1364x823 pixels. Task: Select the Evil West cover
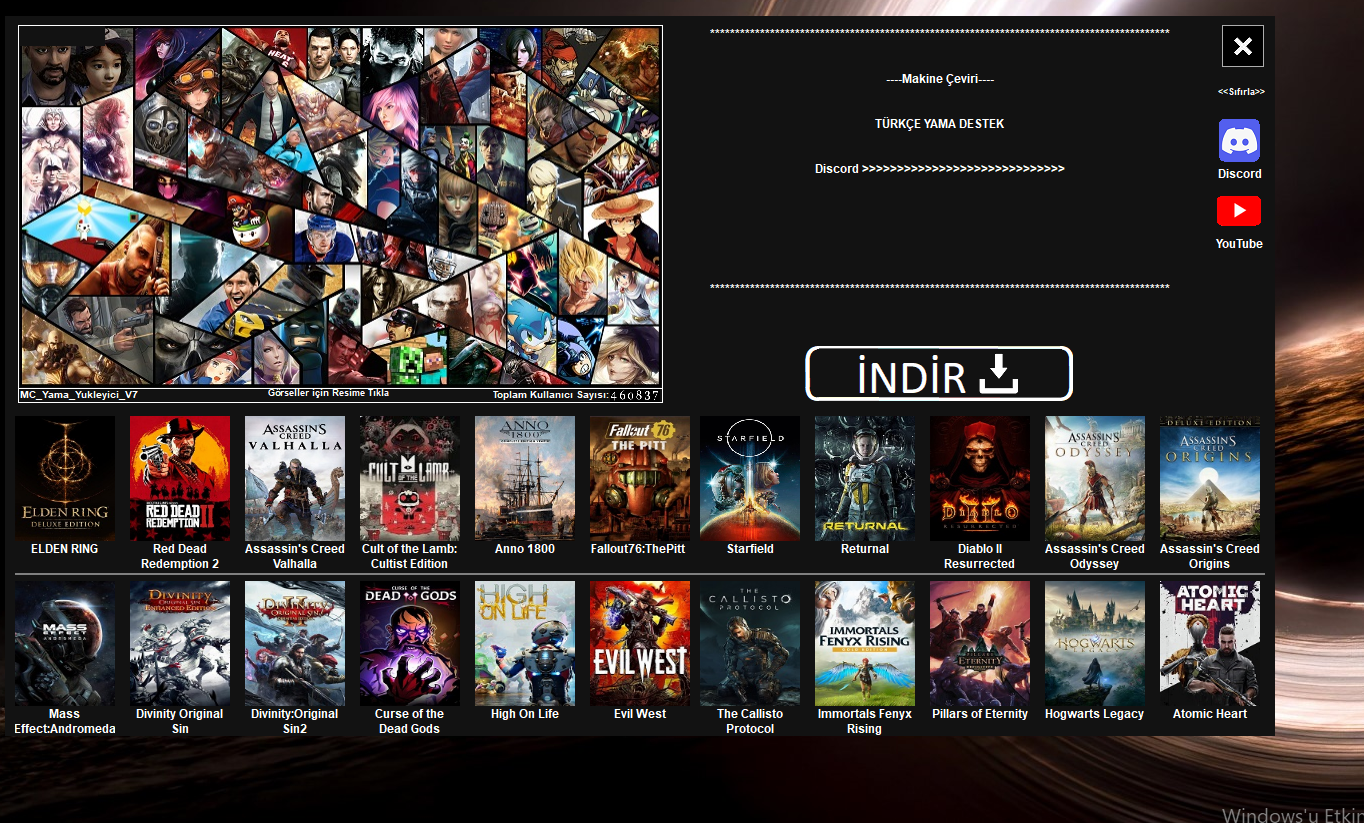pos(640,644)
